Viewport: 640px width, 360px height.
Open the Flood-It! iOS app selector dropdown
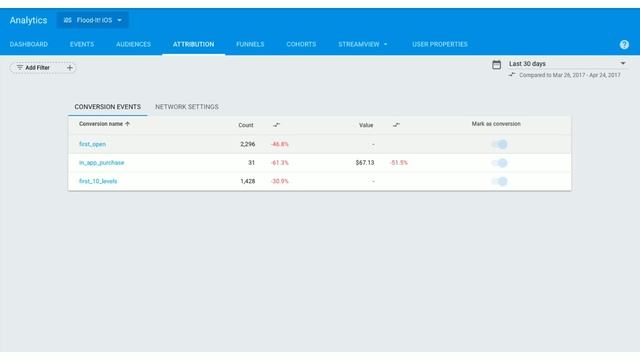click(x=93, y=20)
